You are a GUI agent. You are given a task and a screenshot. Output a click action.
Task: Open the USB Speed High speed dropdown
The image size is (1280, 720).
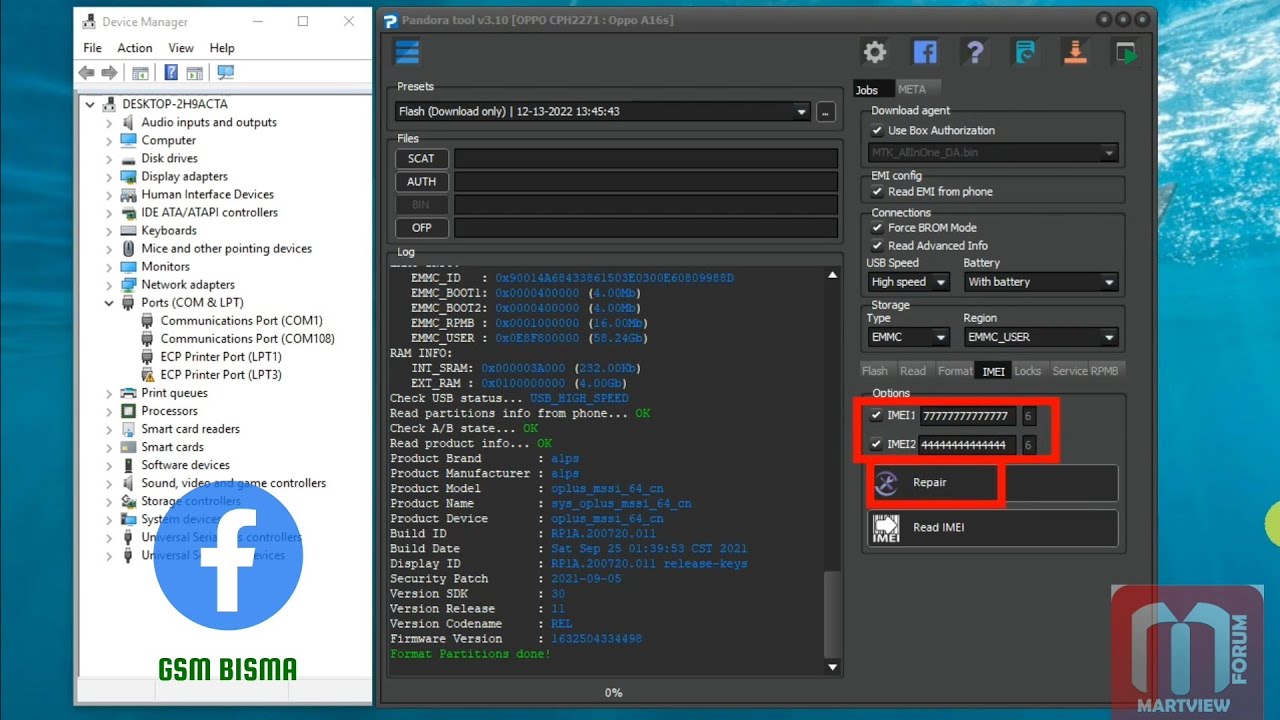pyautogui.click(x=908, y=282)
